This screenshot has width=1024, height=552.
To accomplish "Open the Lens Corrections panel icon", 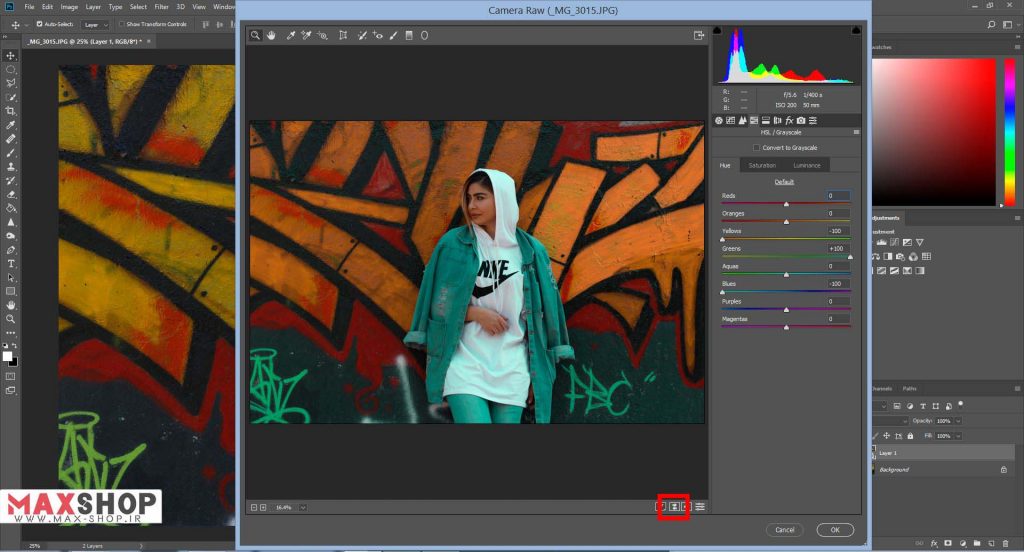I will coord(777,120).
